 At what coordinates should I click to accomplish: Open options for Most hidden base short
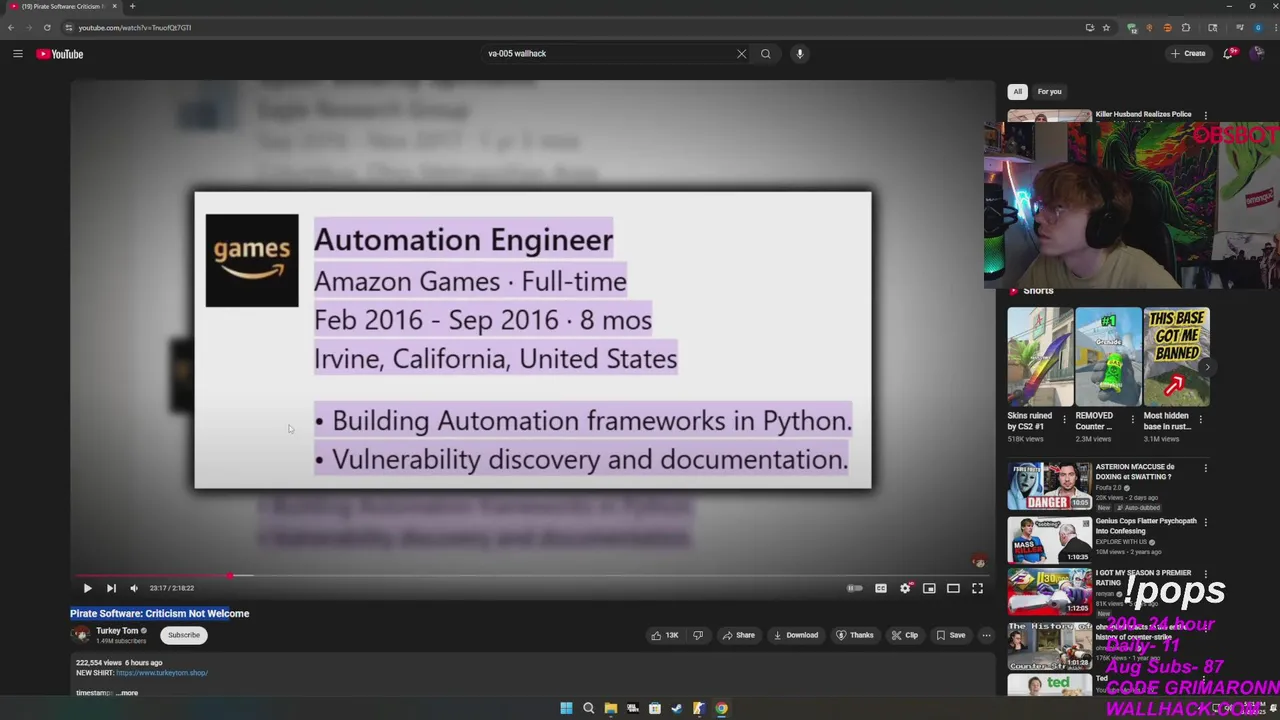tap(1200, 419)
